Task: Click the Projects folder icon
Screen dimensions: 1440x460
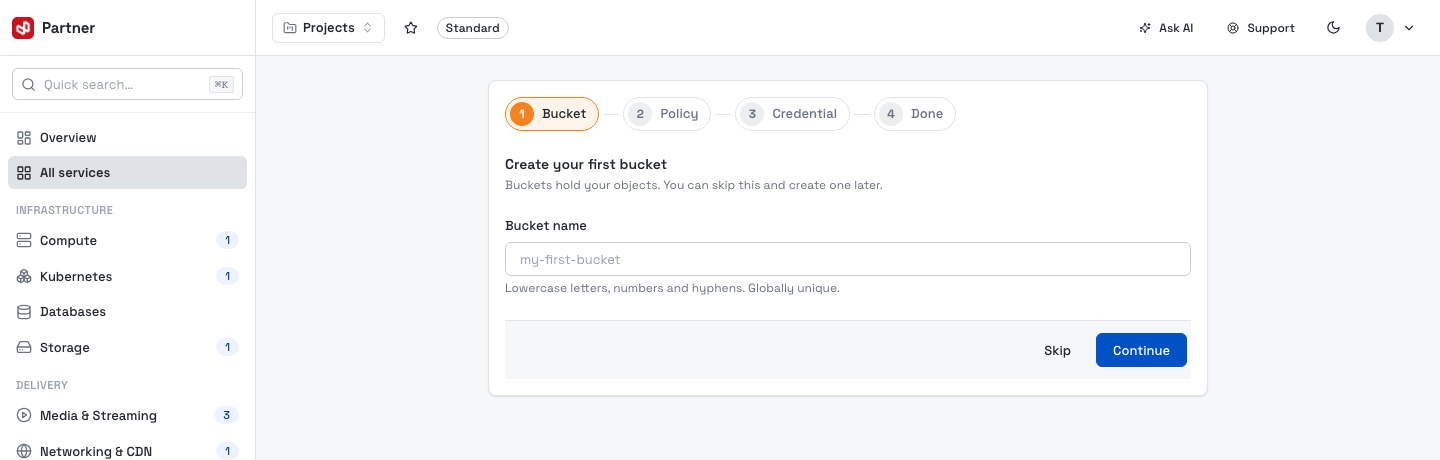Action: coord(290,28)
